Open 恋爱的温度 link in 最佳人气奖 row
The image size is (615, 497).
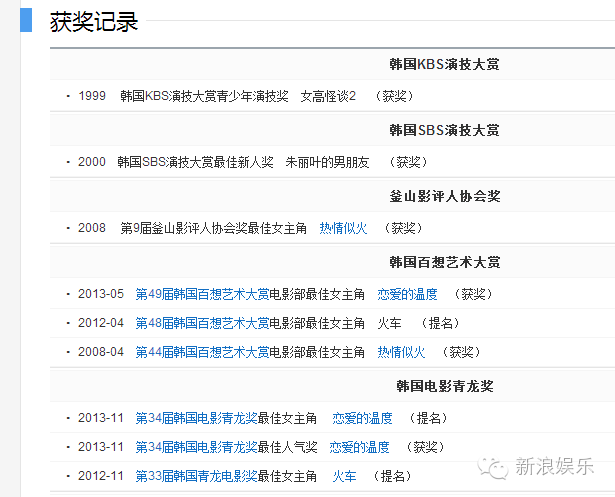click(359, 447)
